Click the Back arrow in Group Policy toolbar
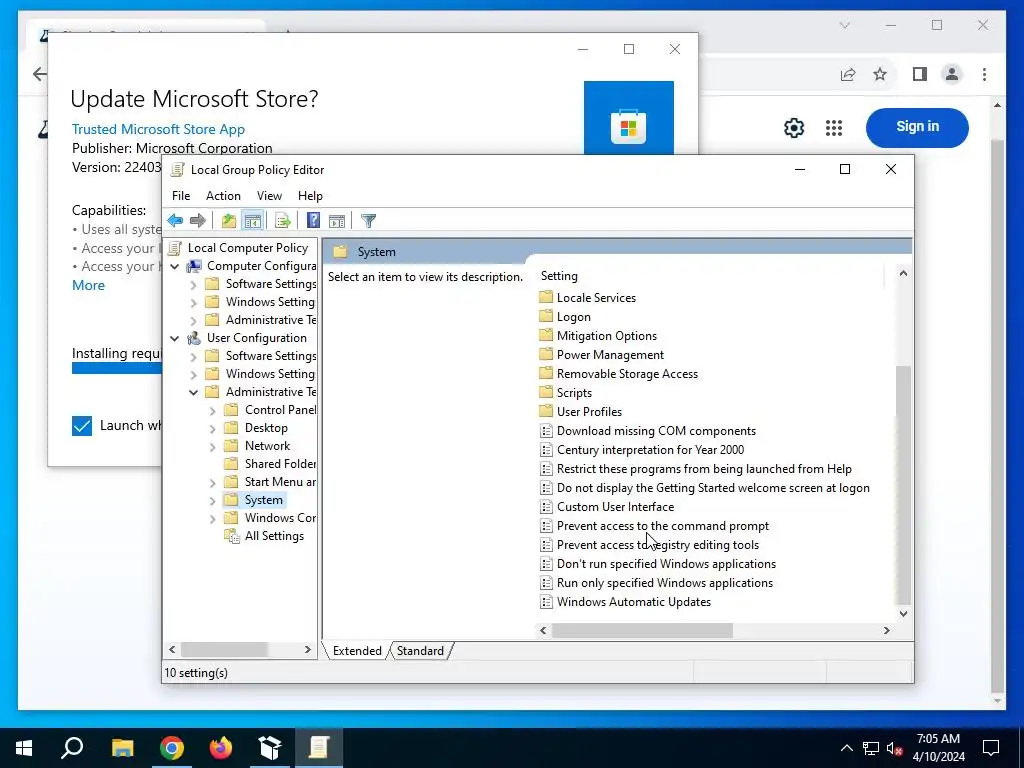The image size is (1024, 768). (x=175, y=221)
